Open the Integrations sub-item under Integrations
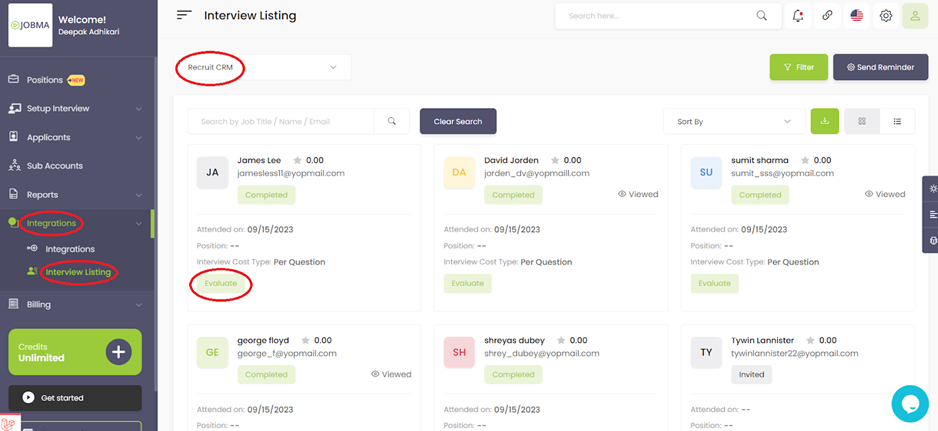Screen dimensions: 938x431 (x=70, y=249)
